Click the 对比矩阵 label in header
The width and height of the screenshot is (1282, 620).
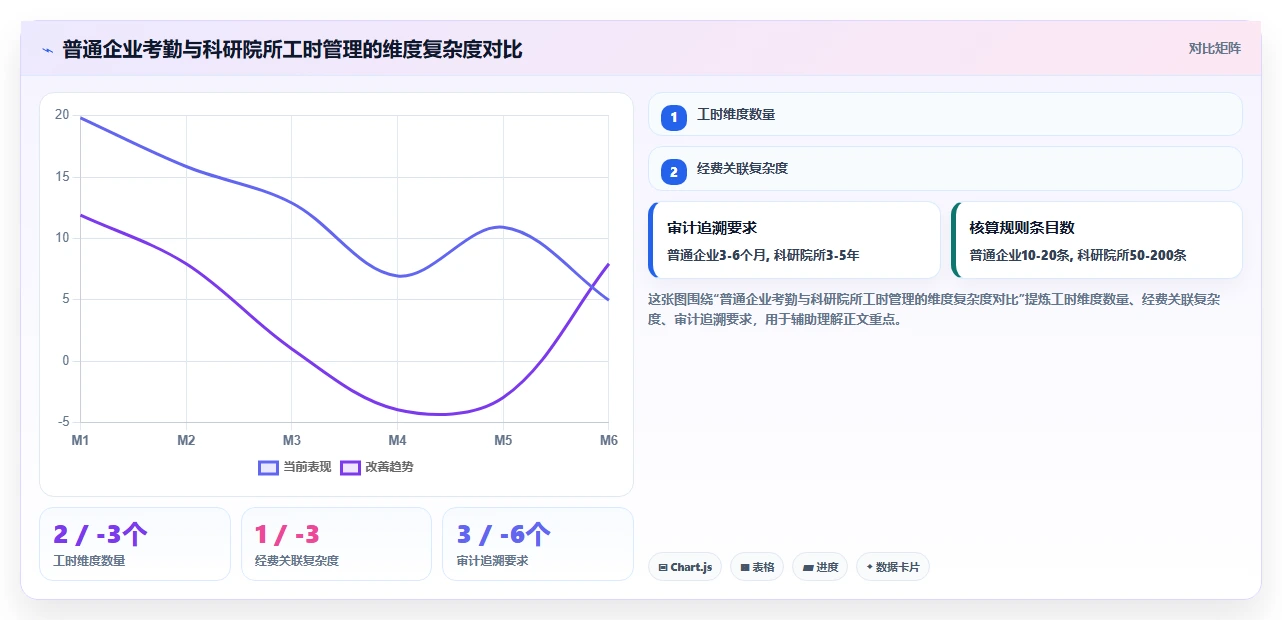click(1214, 48)
